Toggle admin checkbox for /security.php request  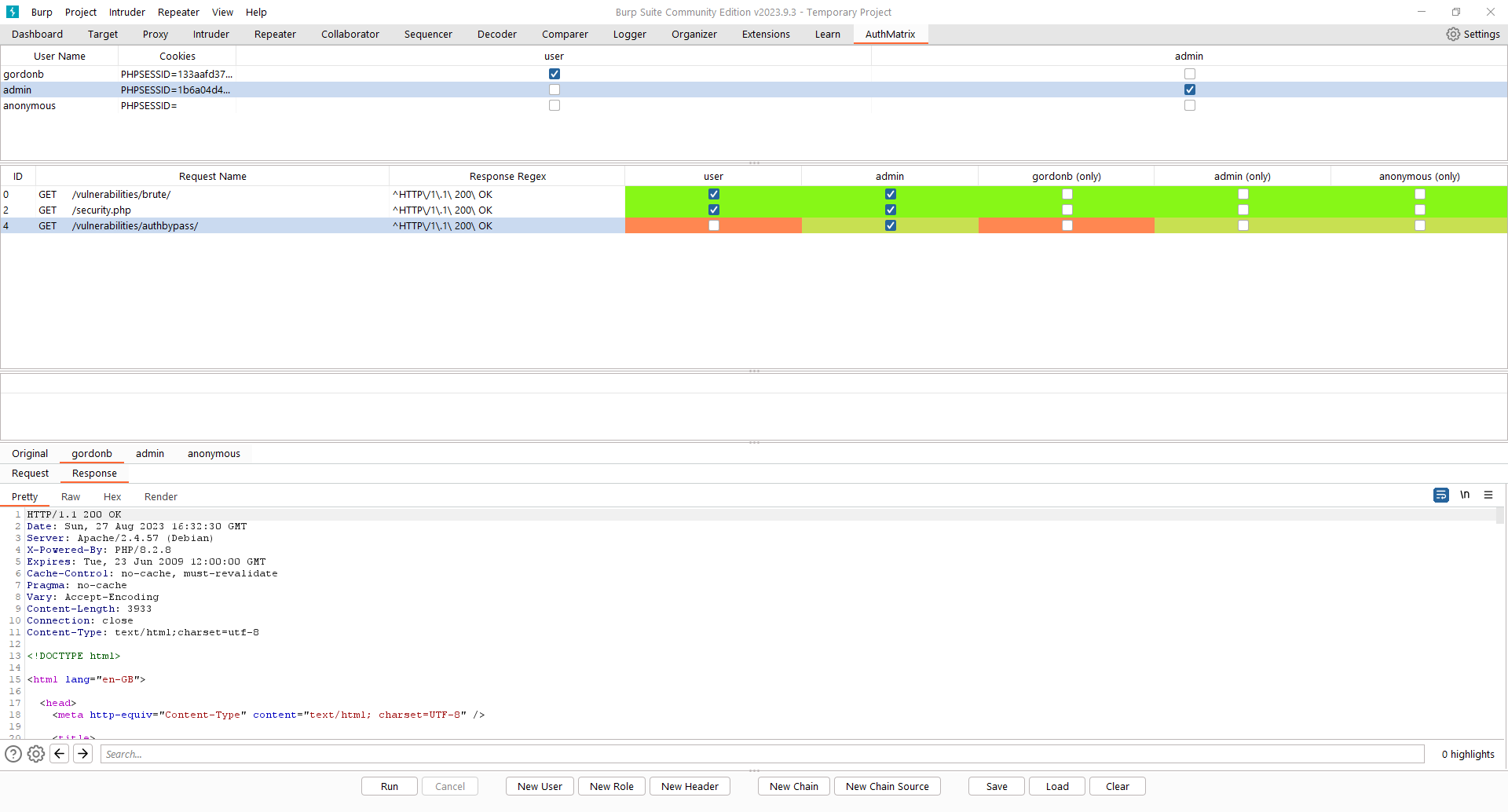tap(891, 210)
